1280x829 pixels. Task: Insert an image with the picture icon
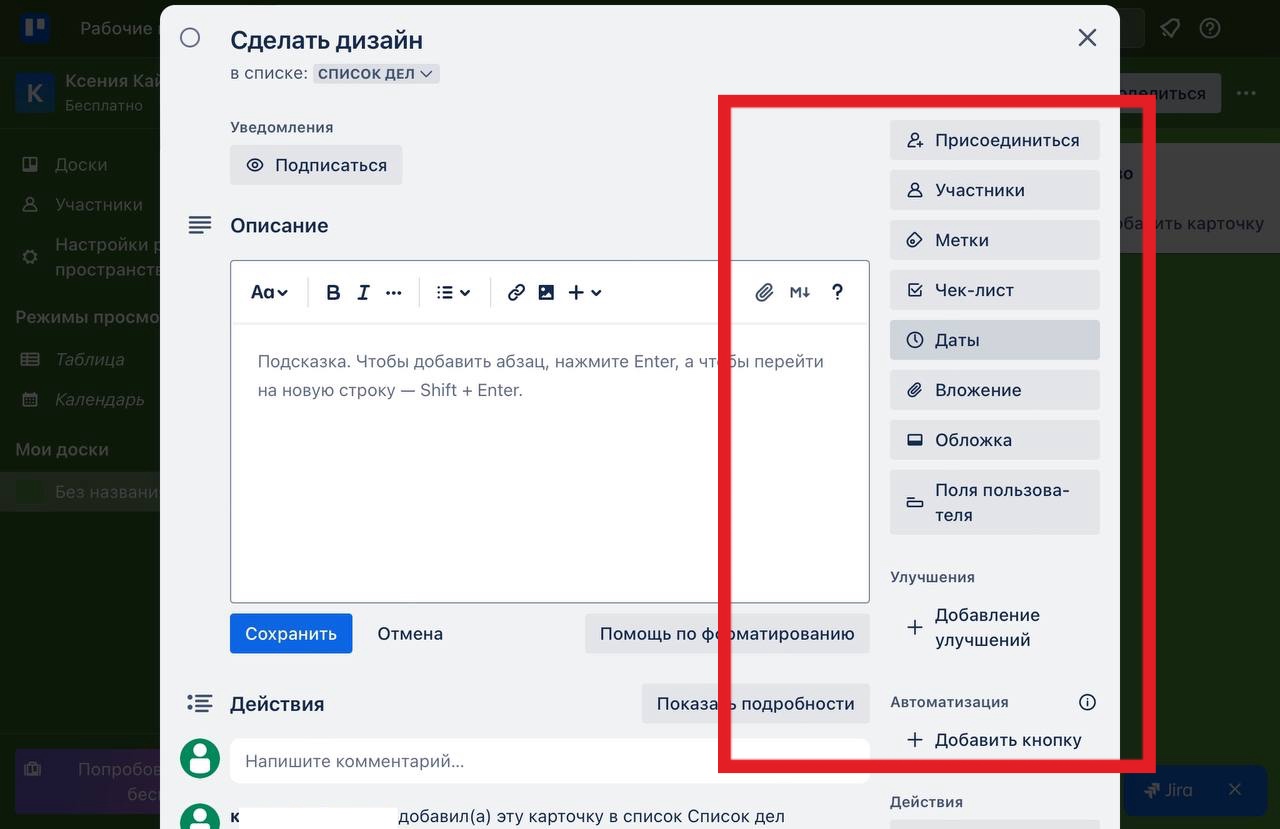click(x=546, y=292)
